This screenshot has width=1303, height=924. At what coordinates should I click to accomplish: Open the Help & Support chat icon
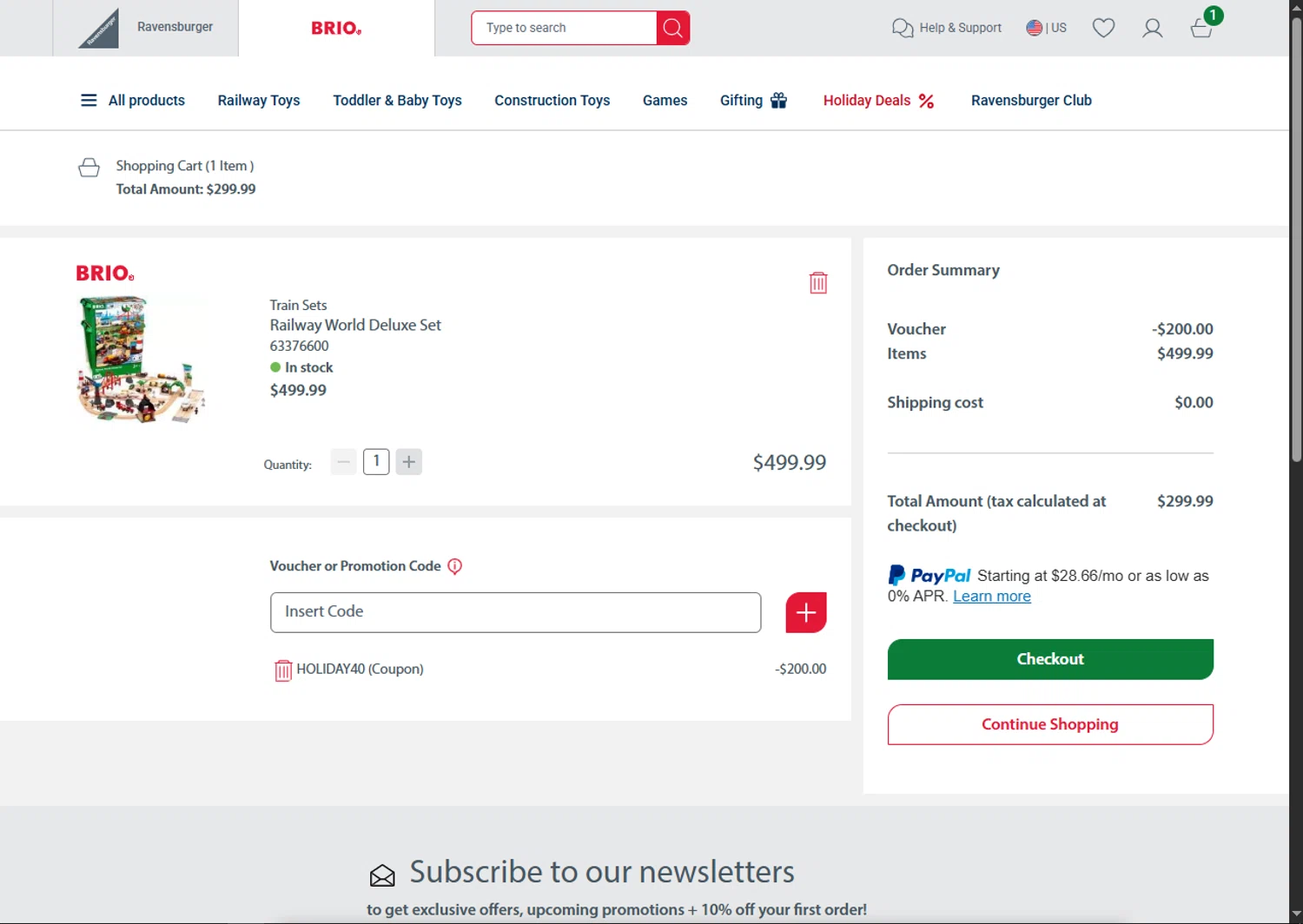[x=903, y=28]
